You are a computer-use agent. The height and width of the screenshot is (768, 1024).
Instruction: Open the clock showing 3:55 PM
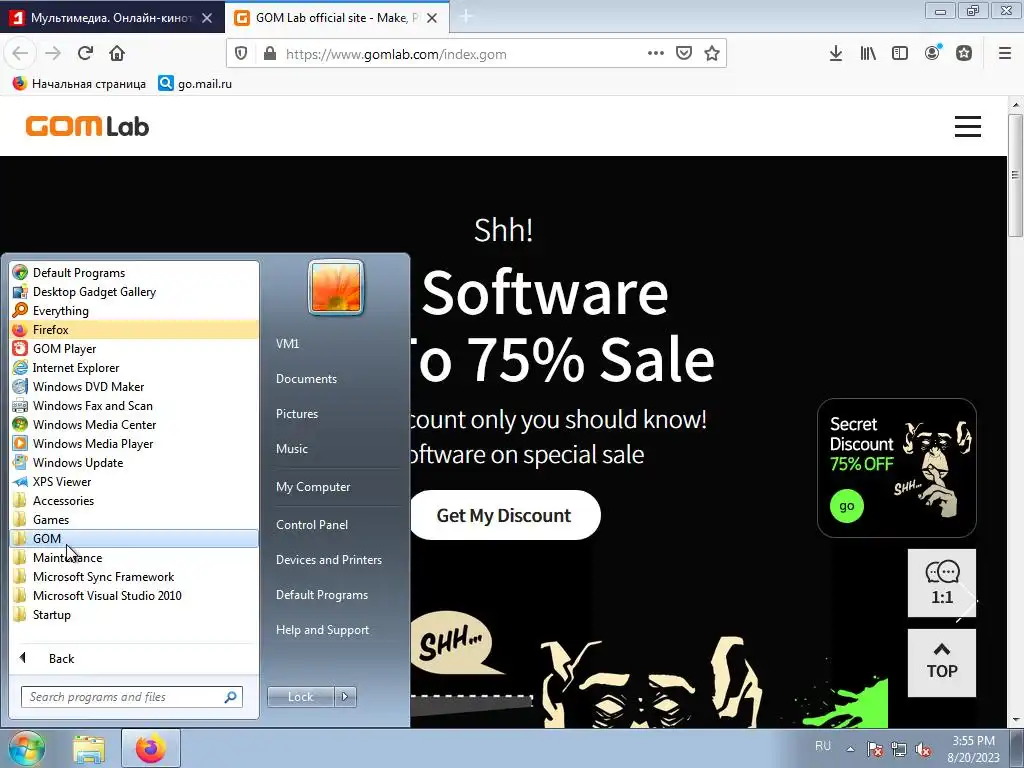coord(973,749)
